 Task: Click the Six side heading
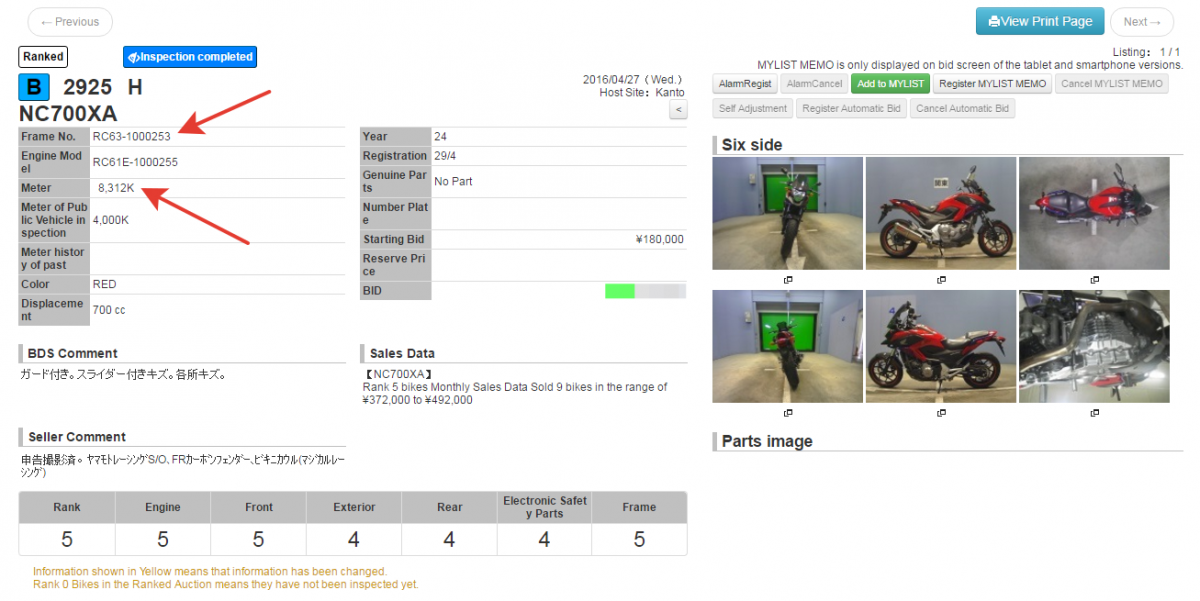pos(752,145)
